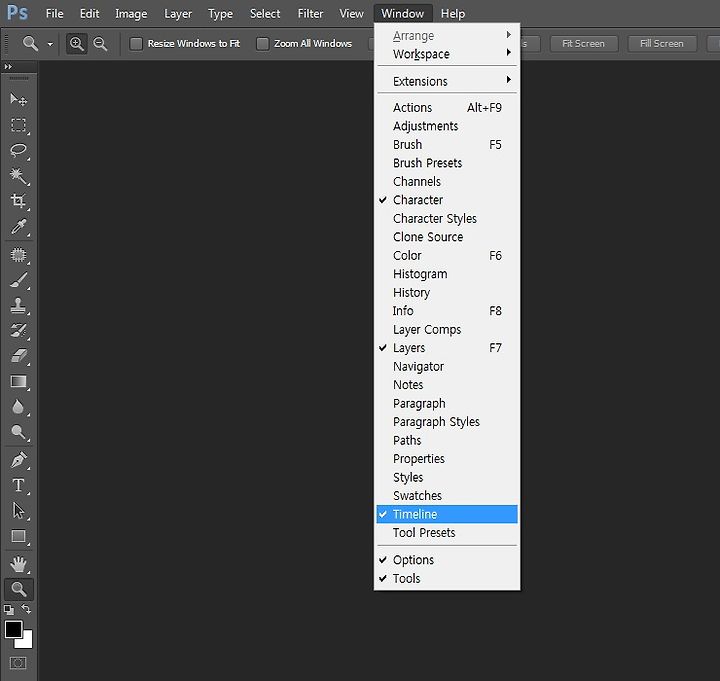This screenshot has height=681, width=720.
Task: Expand the collapsed toolbox double arrow
Action: click(x=8, y=67)
